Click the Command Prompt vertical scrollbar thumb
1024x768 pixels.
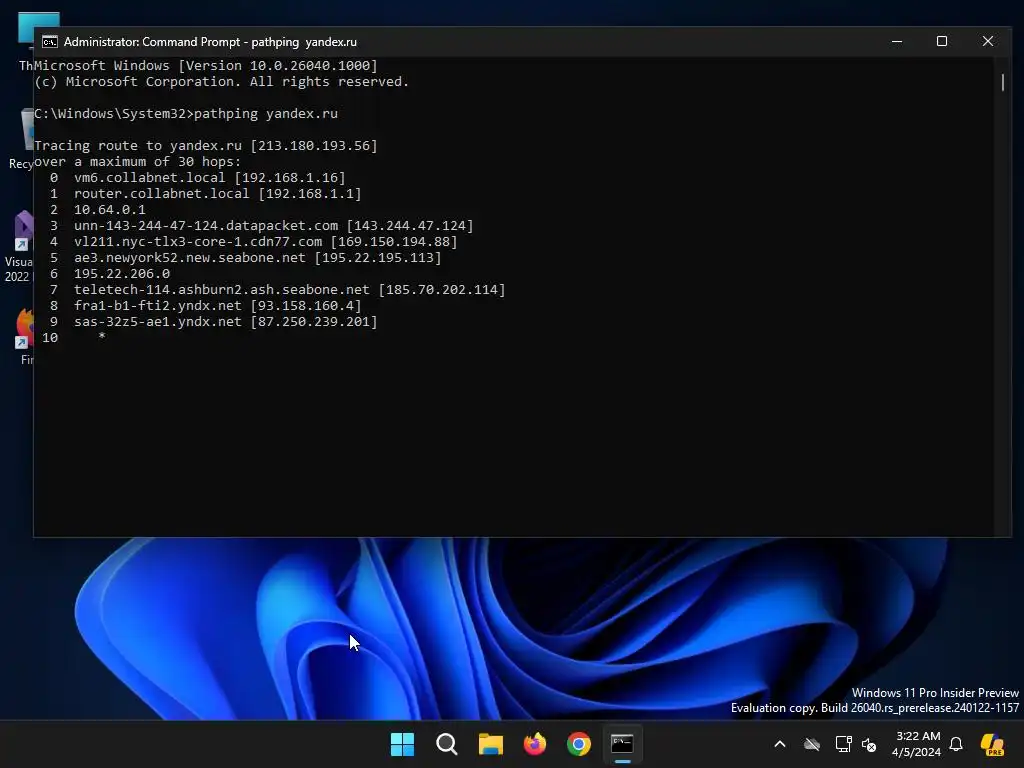tap(1003, 82)
